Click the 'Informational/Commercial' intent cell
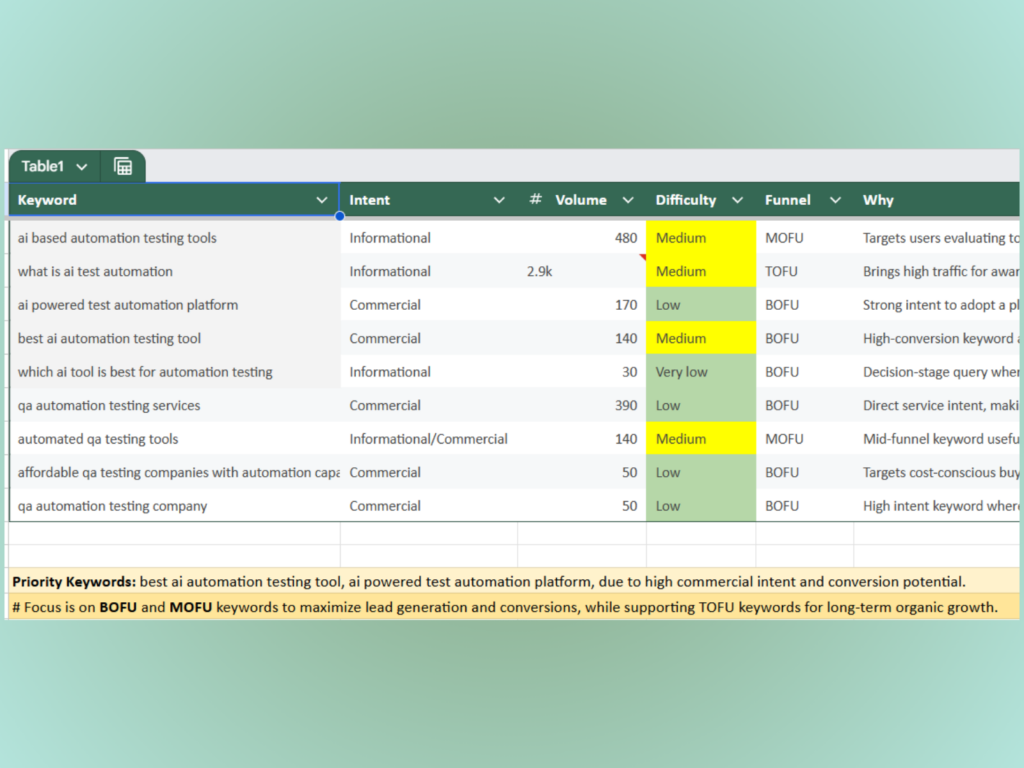1024x768 pixels. click(429, 439)
